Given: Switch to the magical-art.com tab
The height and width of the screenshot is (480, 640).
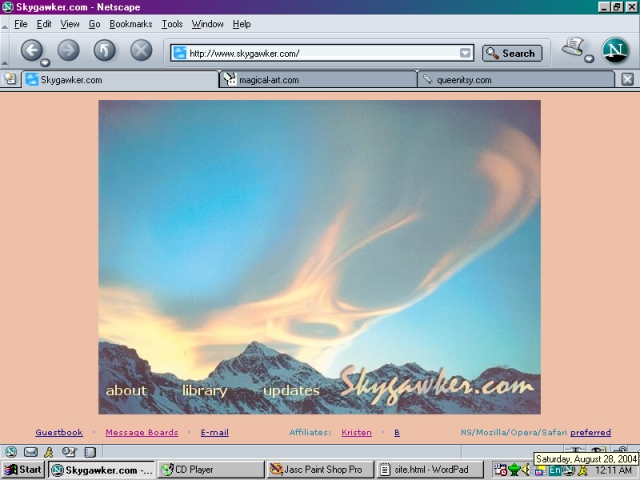Looking at the screenshot, I should pos(318,80).
